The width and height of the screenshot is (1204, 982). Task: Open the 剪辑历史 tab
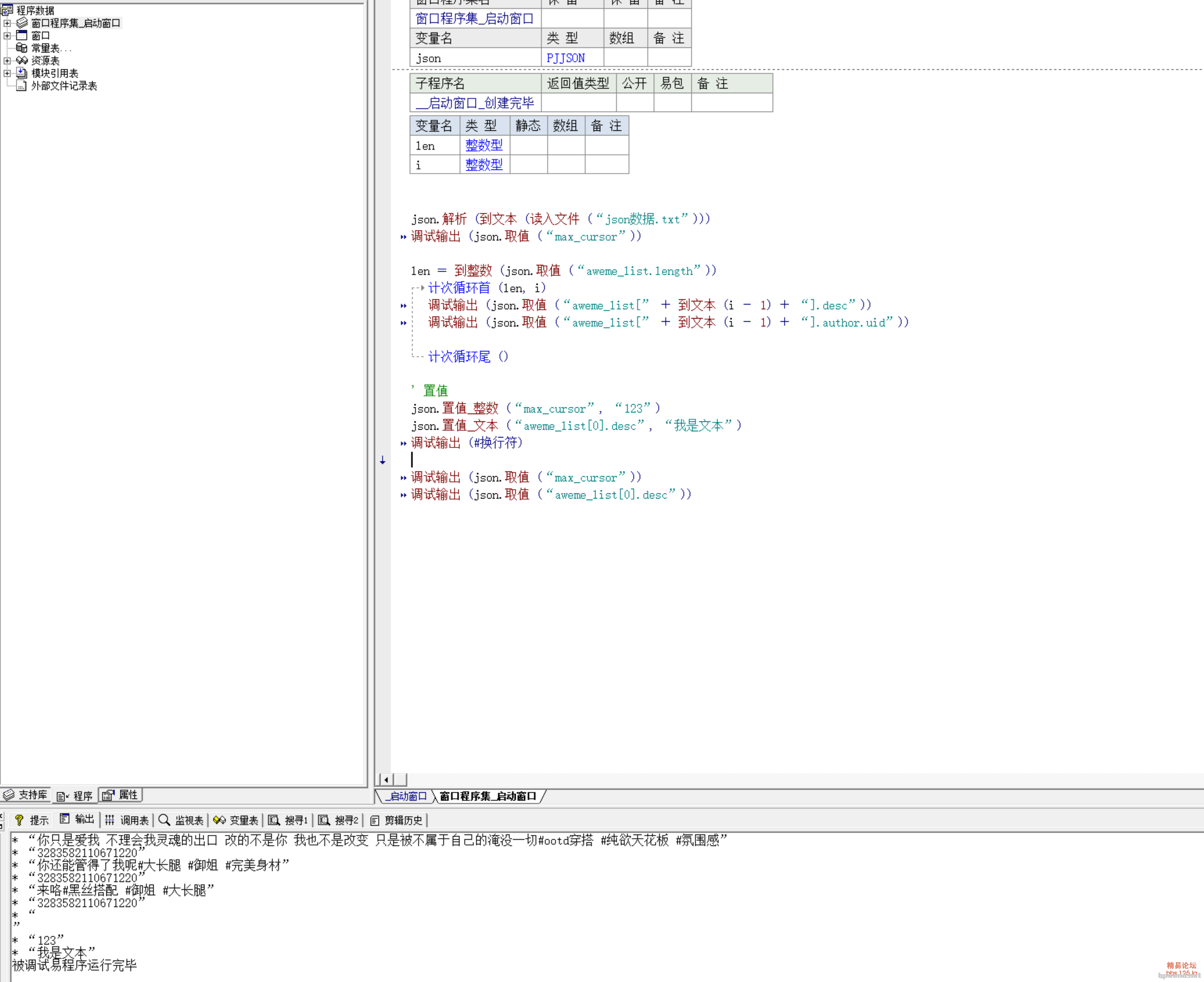[396, 820]
